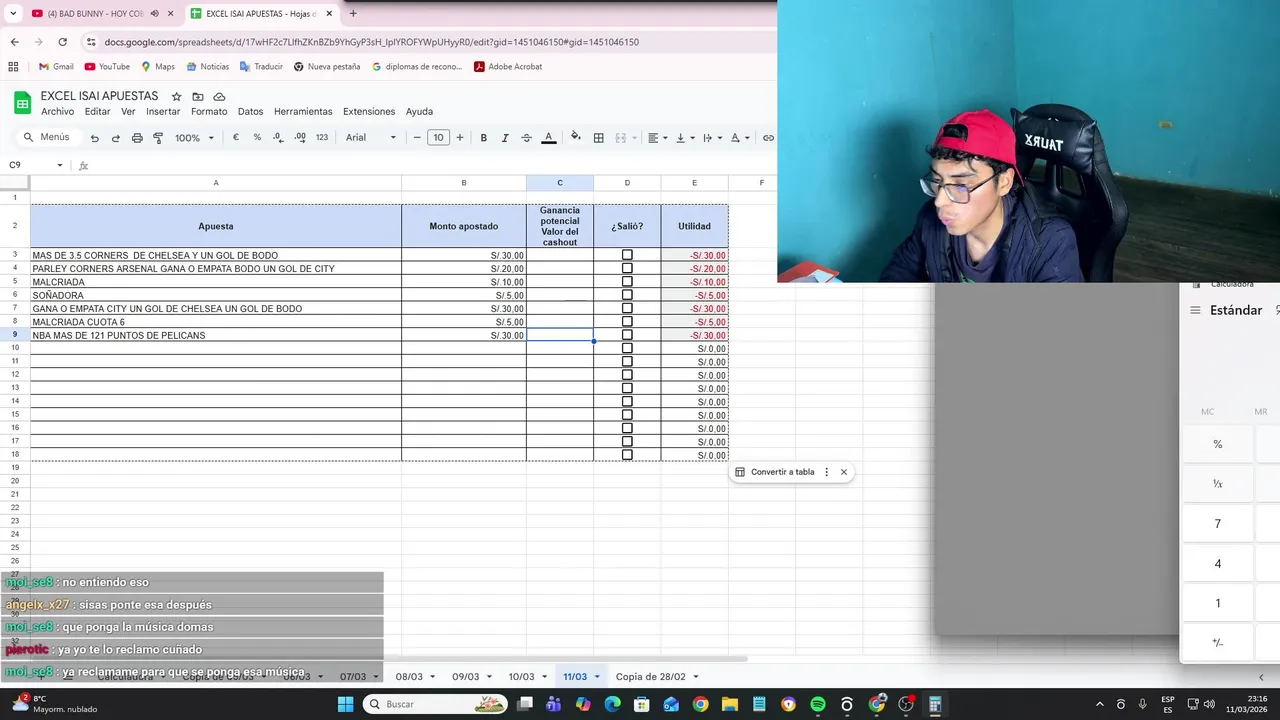The width and height of the screenshot is (1280, 720).
Task: Print the spreadsheet using the printer icon
Action: 137,138
